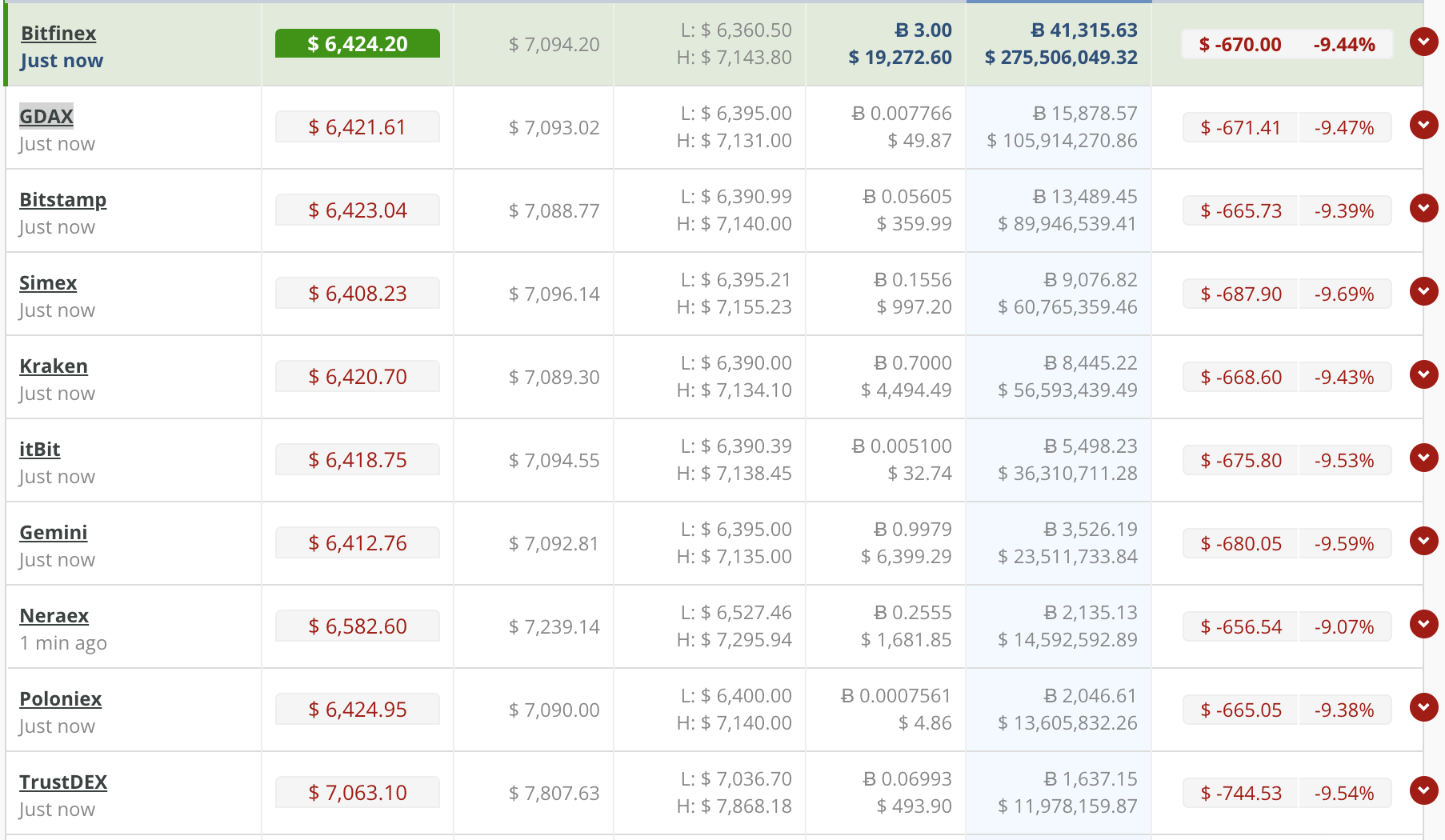1445x840 pixels.
Task: Click Bitfinex volume $ 275,506,049.32
Action: [x=1061, y=58]
